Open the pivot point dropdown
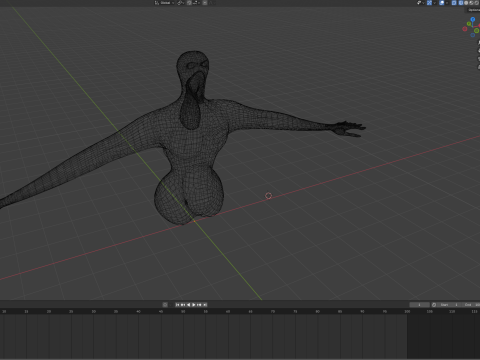480x360 pixels. [x=181, y=3]
